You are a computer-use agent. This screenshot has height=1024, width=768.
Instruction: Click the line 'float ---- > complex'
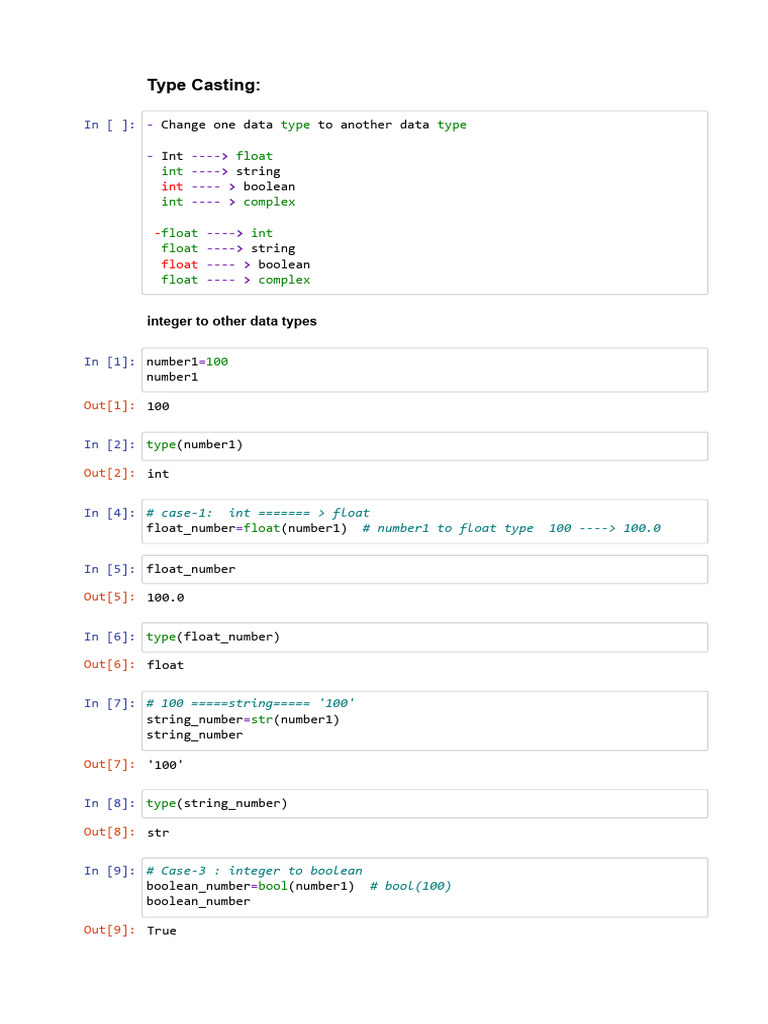pos(236,280)
